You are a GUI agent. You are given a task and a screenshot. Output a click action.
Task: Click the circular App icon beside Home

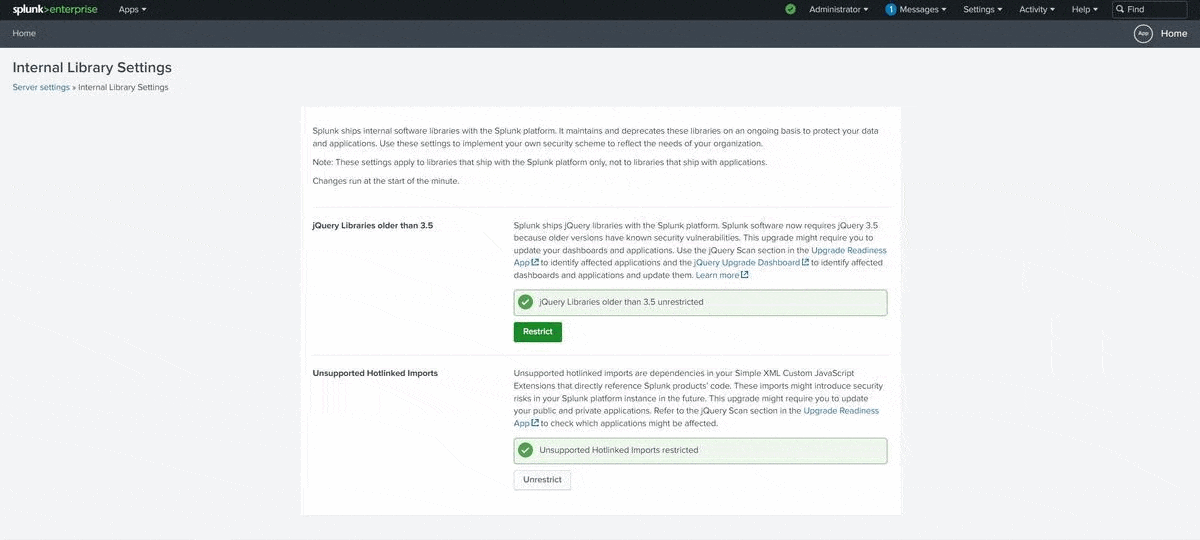pyautogui.click(x=1143, y=34)
